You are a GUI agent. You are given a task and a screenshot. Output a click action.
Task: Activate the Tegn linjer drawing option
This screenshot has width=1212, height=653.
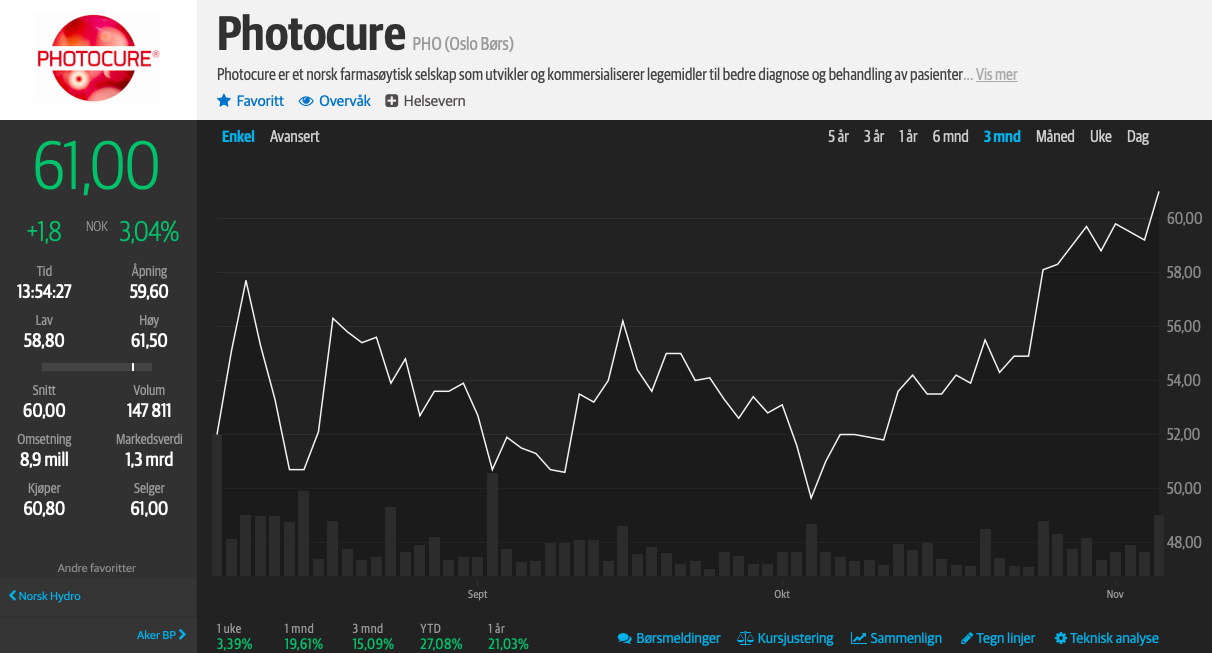click(x=1006, y=638)
